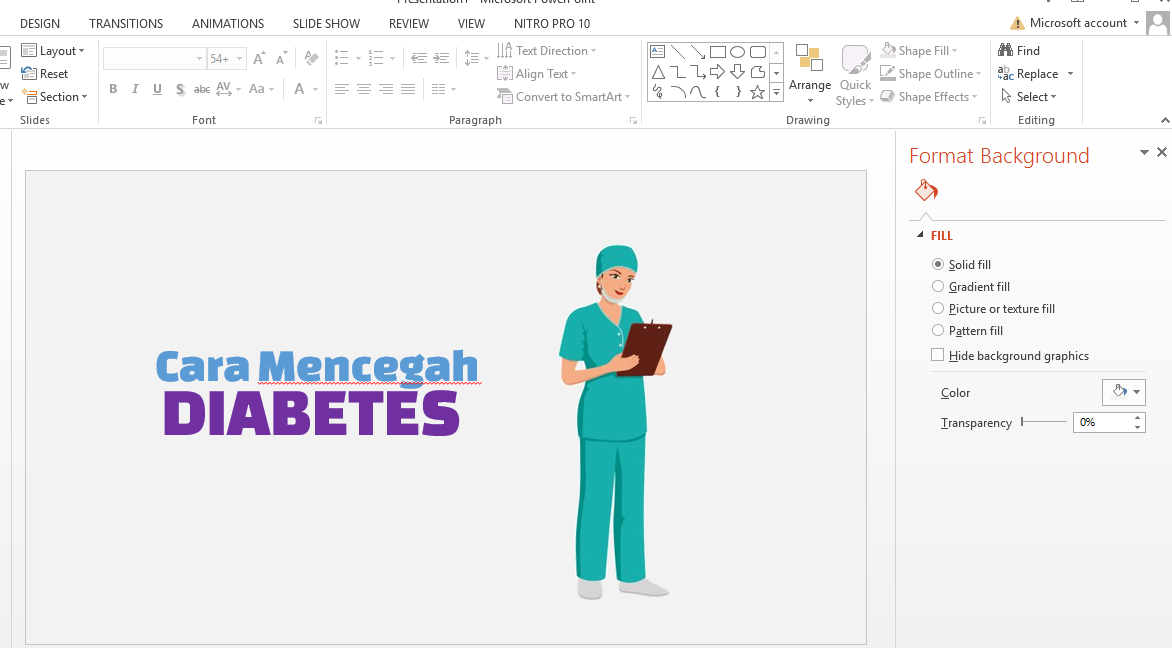The height and width of the screenshot is (648, 1172).
Task: Open the Text Direction dropdown
Action: (547, 51)
